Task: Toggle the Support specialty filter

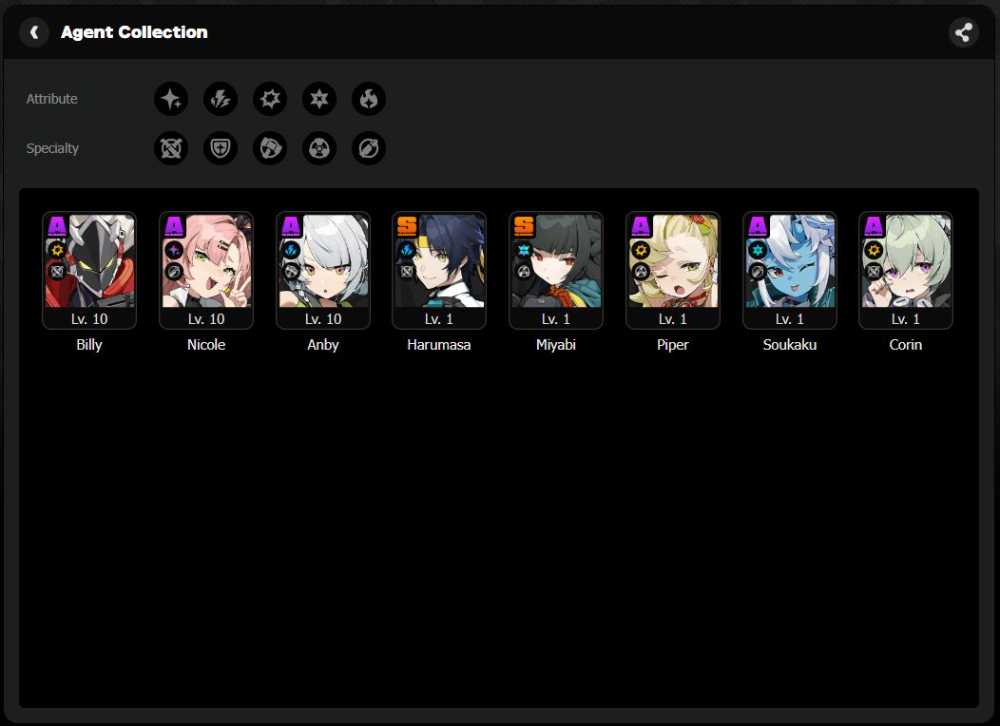Action: tap(369, 148)
